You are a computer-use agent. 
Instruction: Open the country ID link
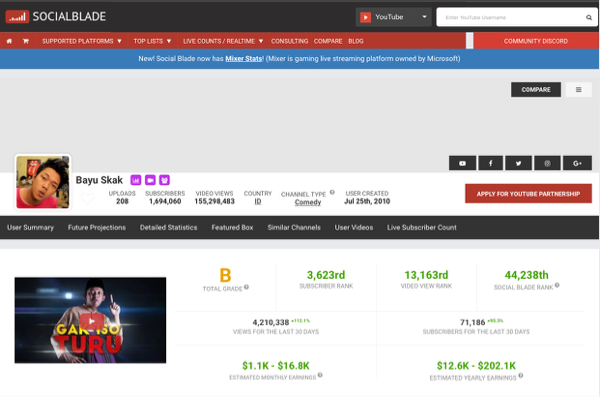point(258,201)
